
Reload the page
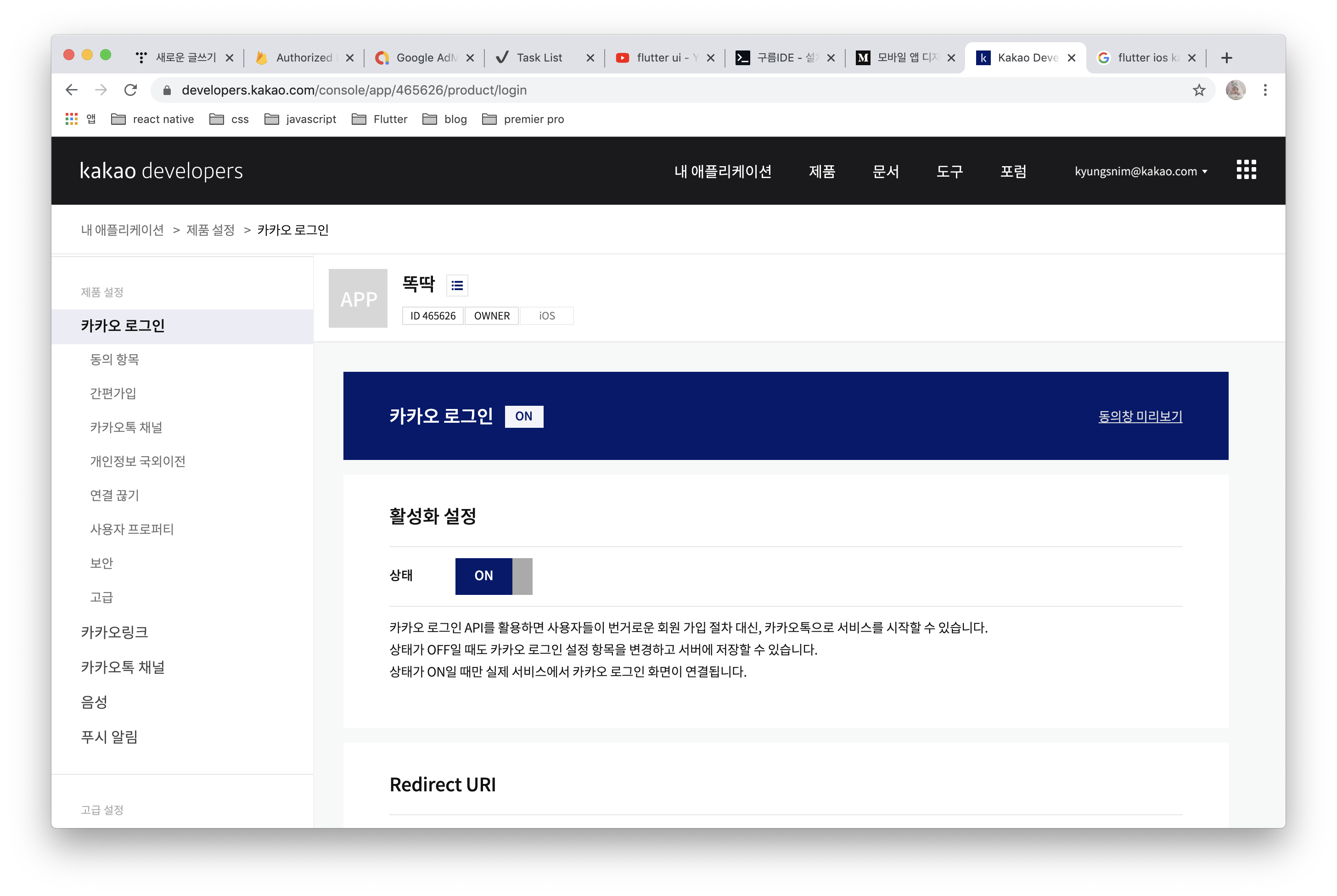point(131,90)
